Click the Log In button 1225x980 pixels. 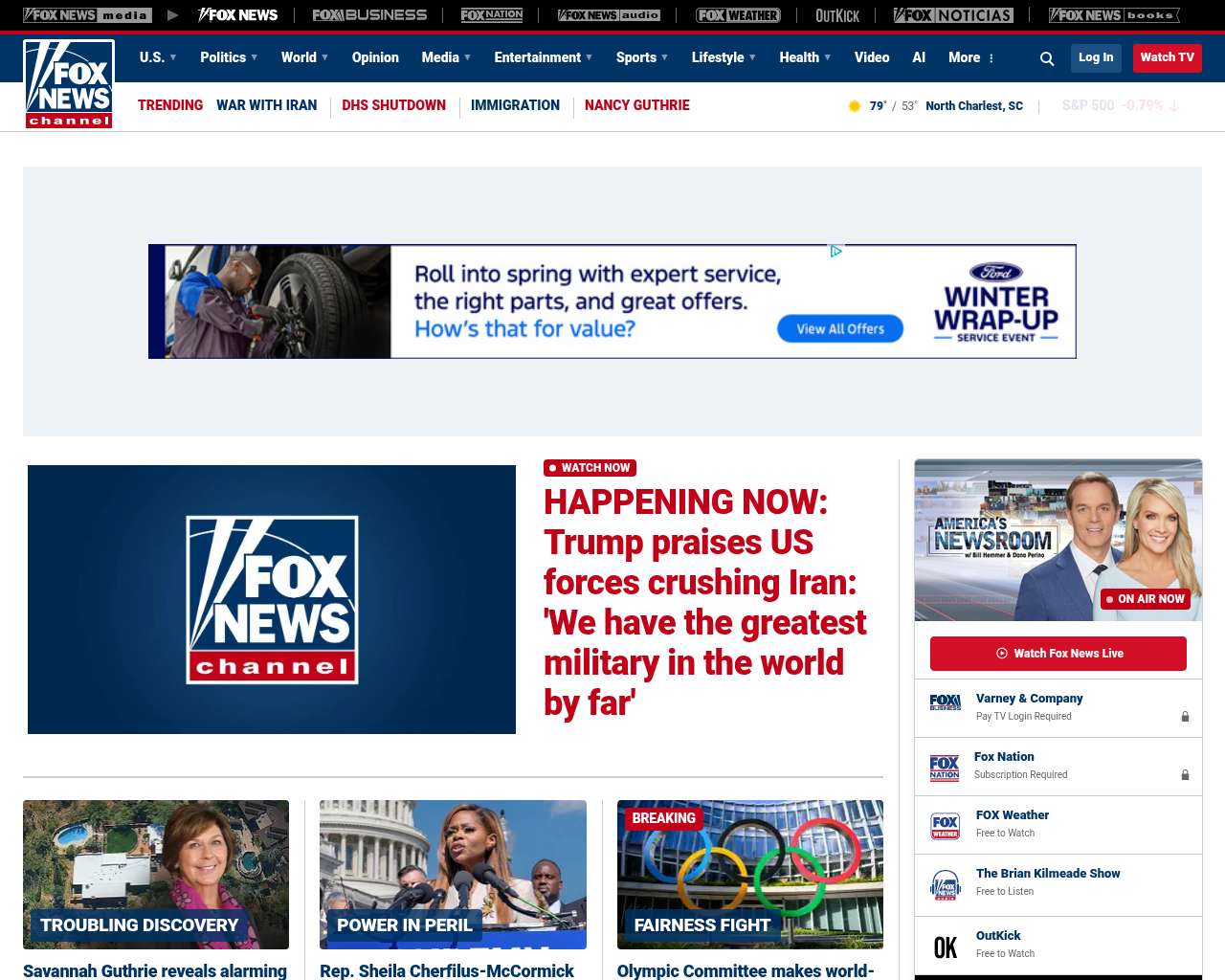(x=1096, y=57)
